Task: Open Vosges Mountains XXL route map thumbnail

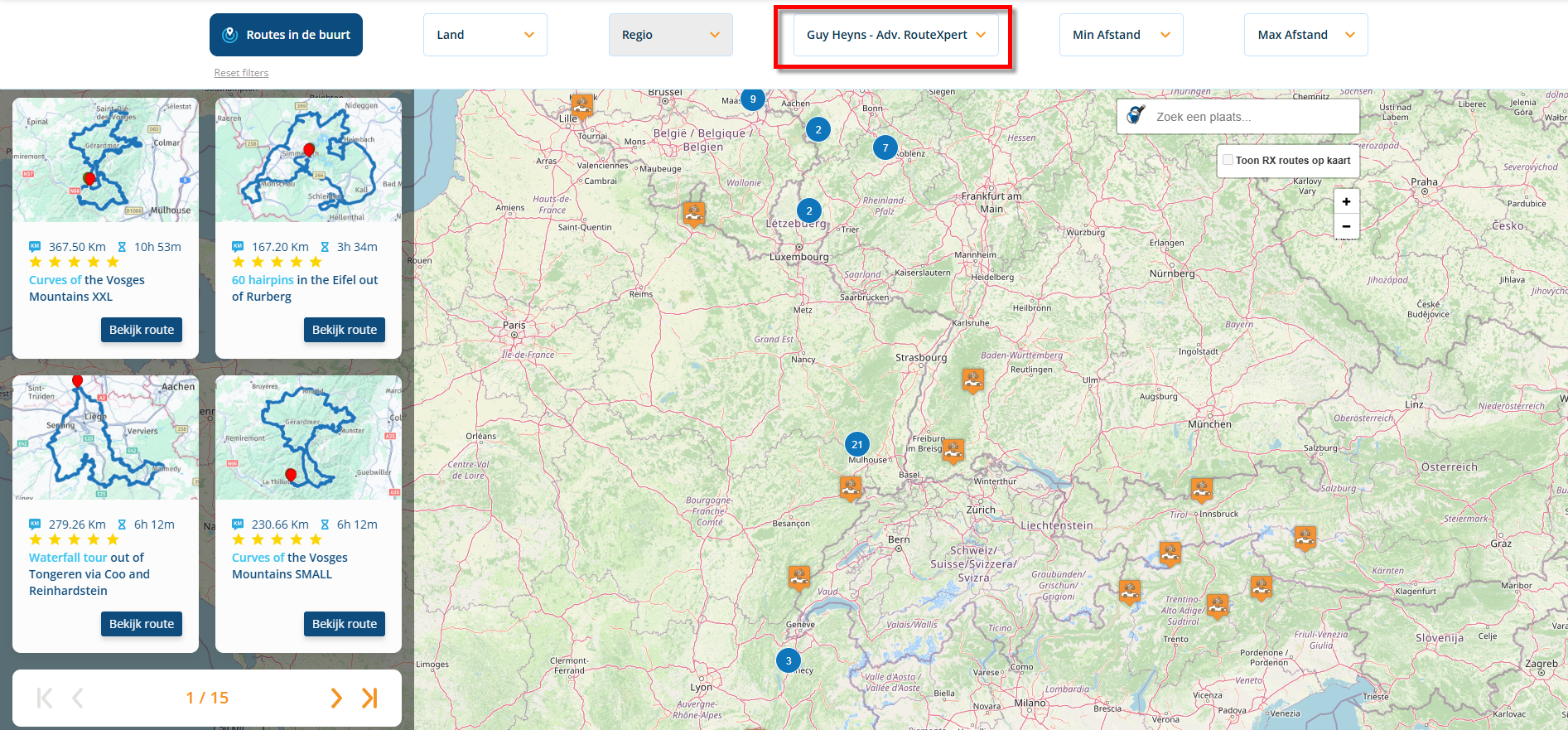Action: 105,160
